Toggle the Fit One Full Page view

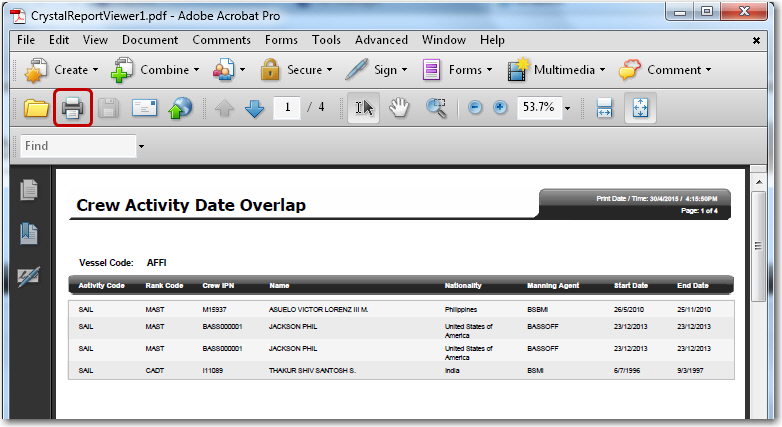640,108
